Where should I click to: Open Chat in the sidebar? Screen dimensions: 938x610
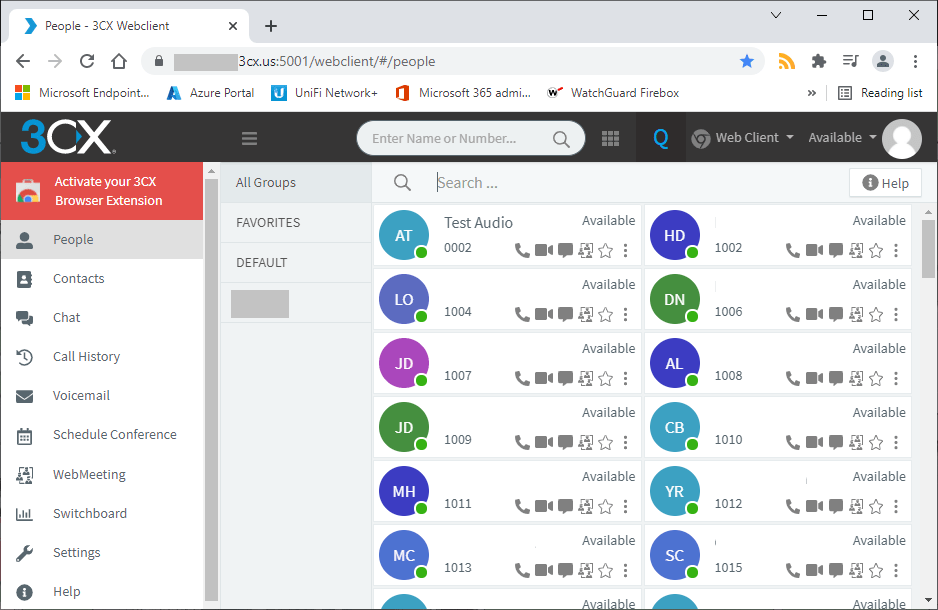point(102,318)
